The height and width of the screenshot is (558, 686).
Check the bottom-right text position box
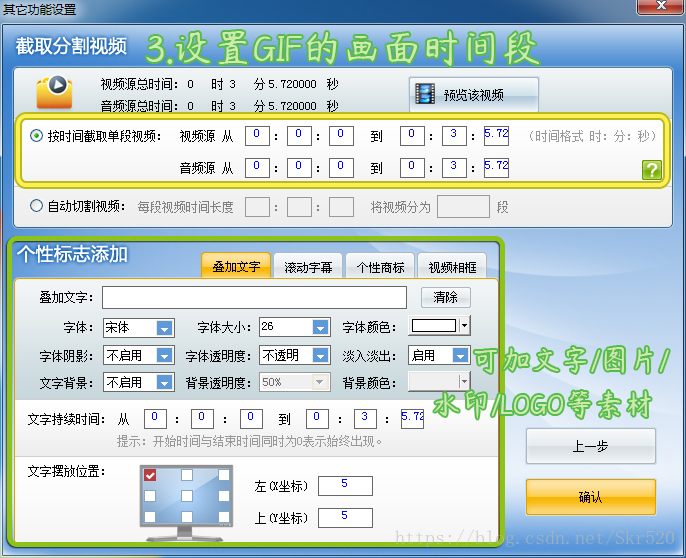pos(224,517)
